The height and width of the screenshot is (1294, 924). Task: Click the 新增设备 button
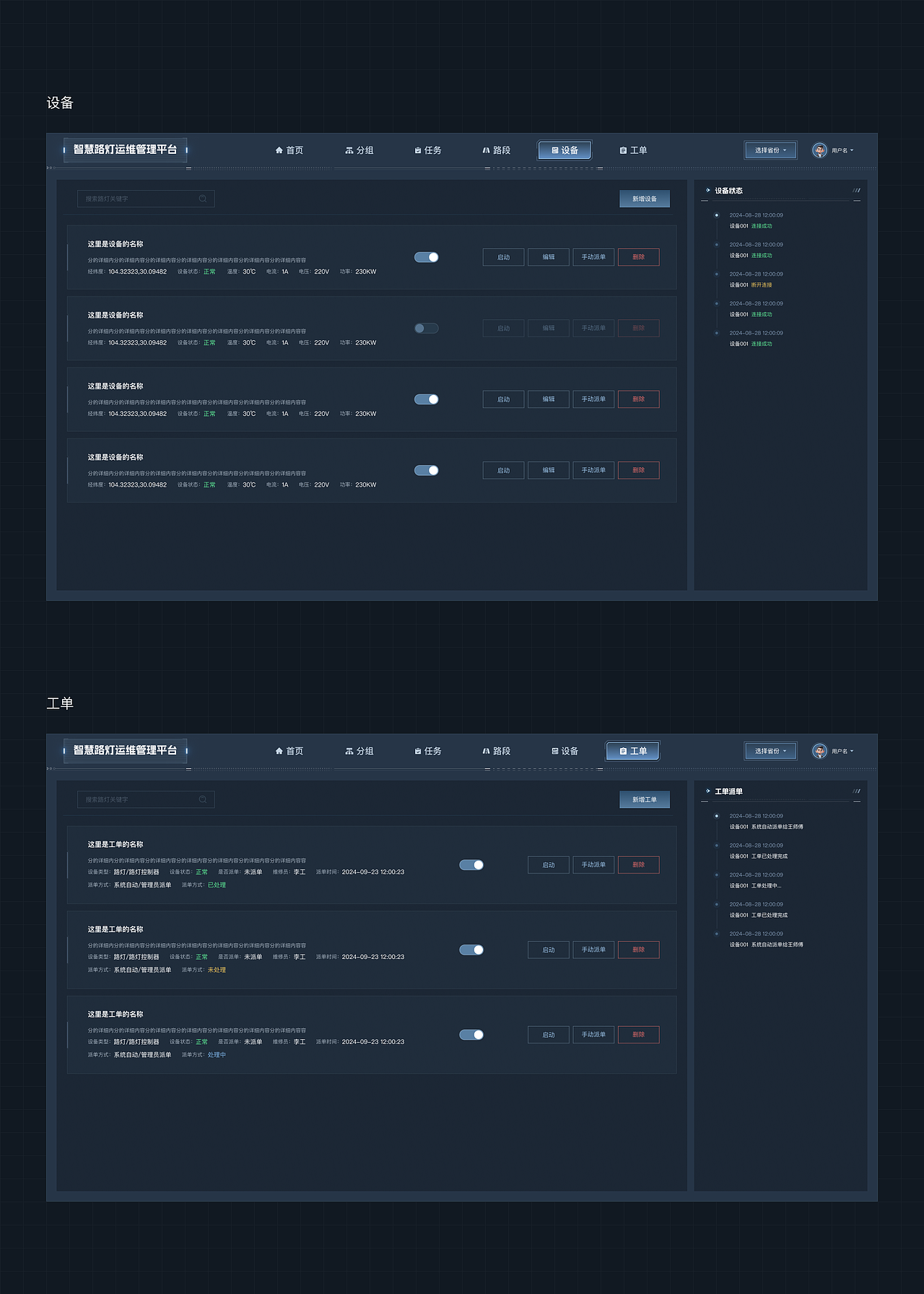coord(645,199)
